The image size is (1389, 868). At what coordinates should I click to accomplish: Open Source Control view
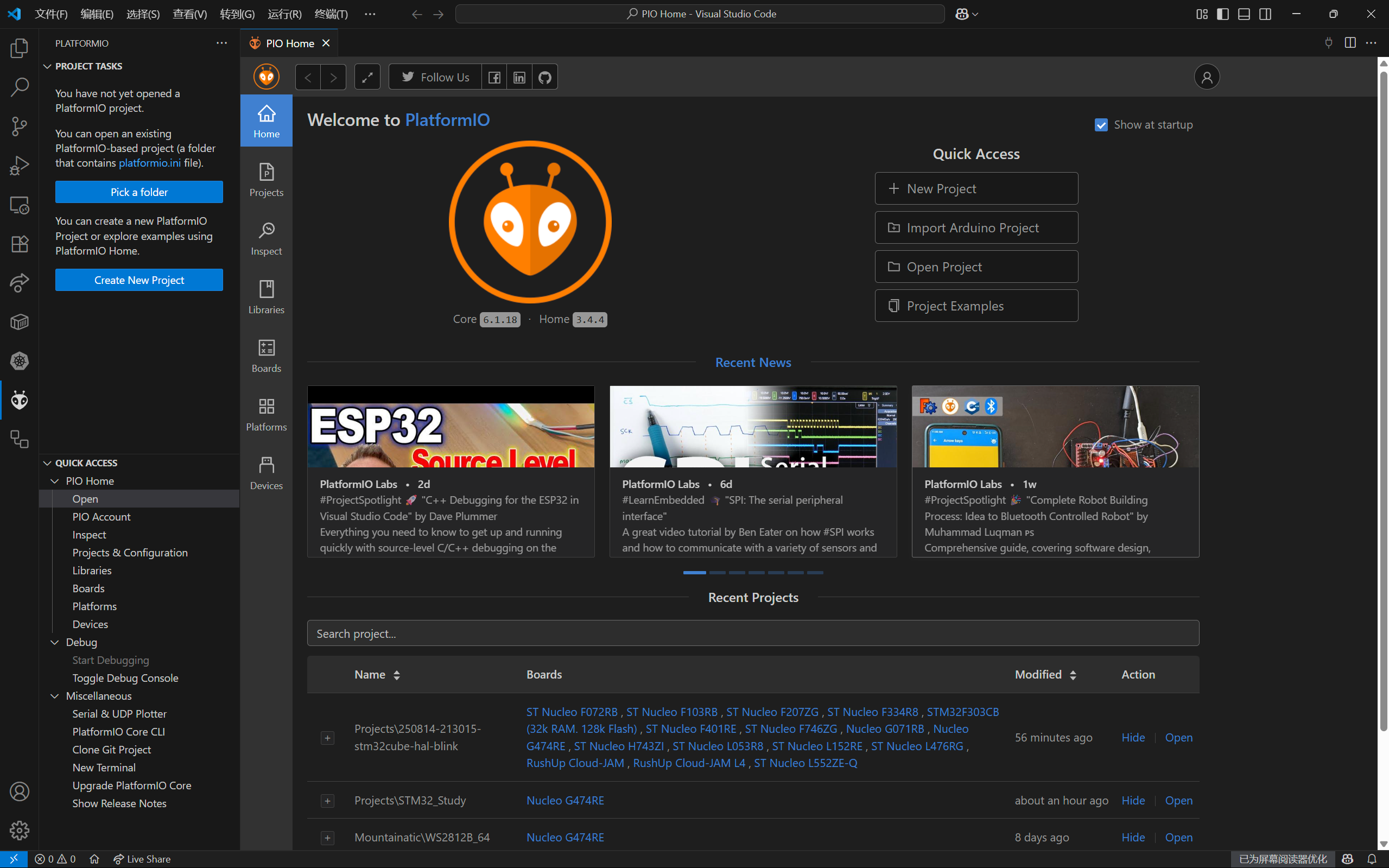point(20,126)
